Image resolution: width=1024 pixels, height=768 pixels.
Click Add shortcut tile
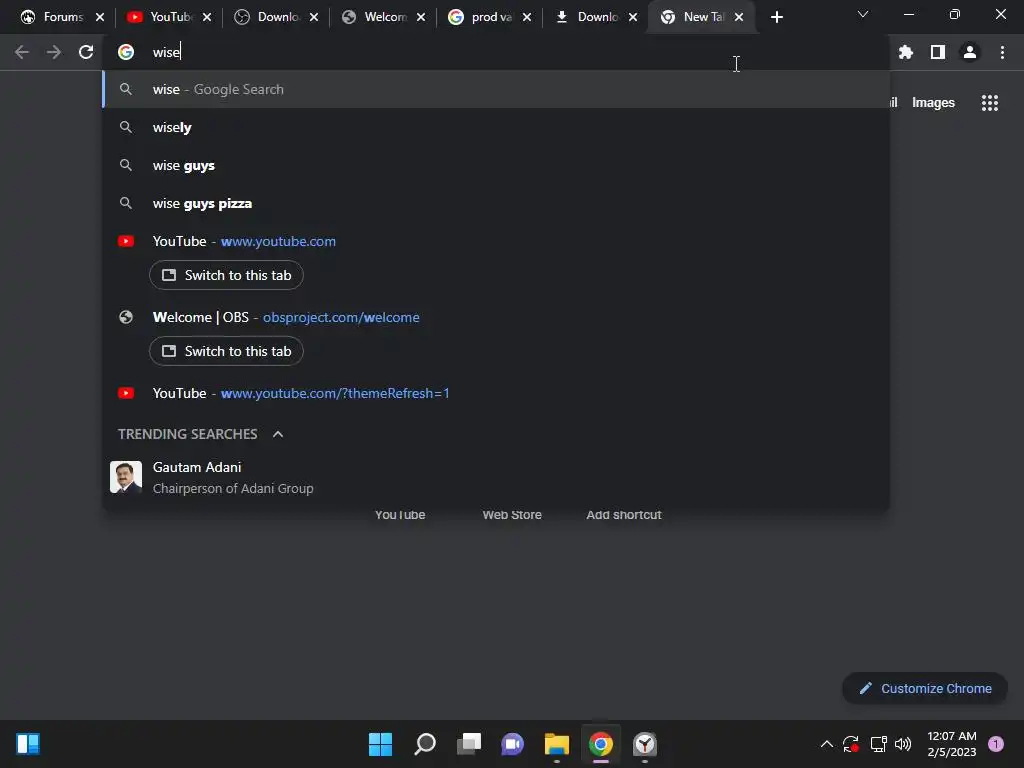pyautogui.click(x=624, y=515)
